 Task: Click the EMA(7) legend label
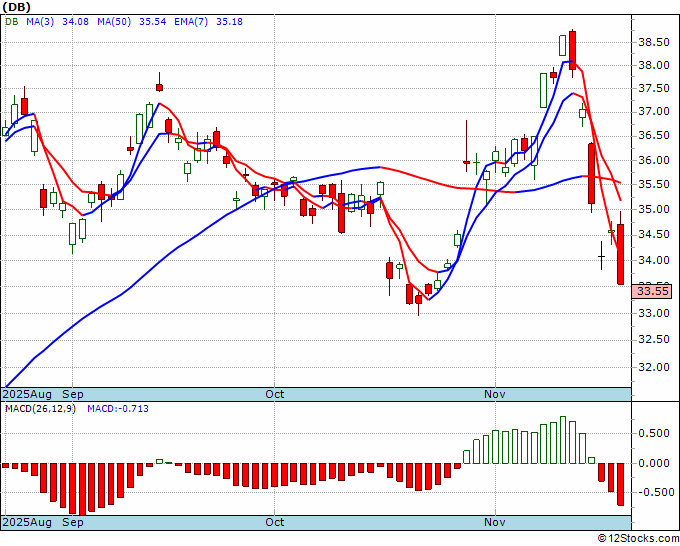[191, 22]
